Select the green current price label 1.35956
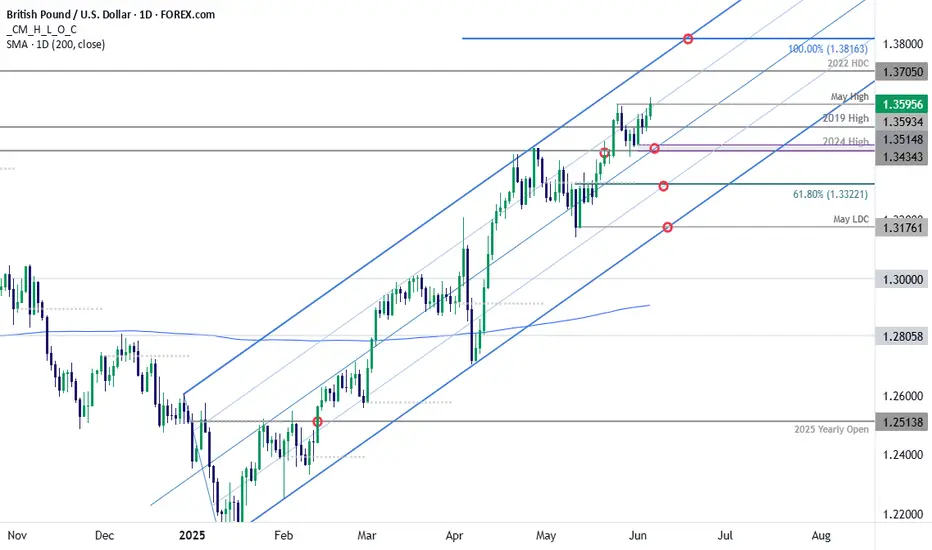 (x=902, y=104)
